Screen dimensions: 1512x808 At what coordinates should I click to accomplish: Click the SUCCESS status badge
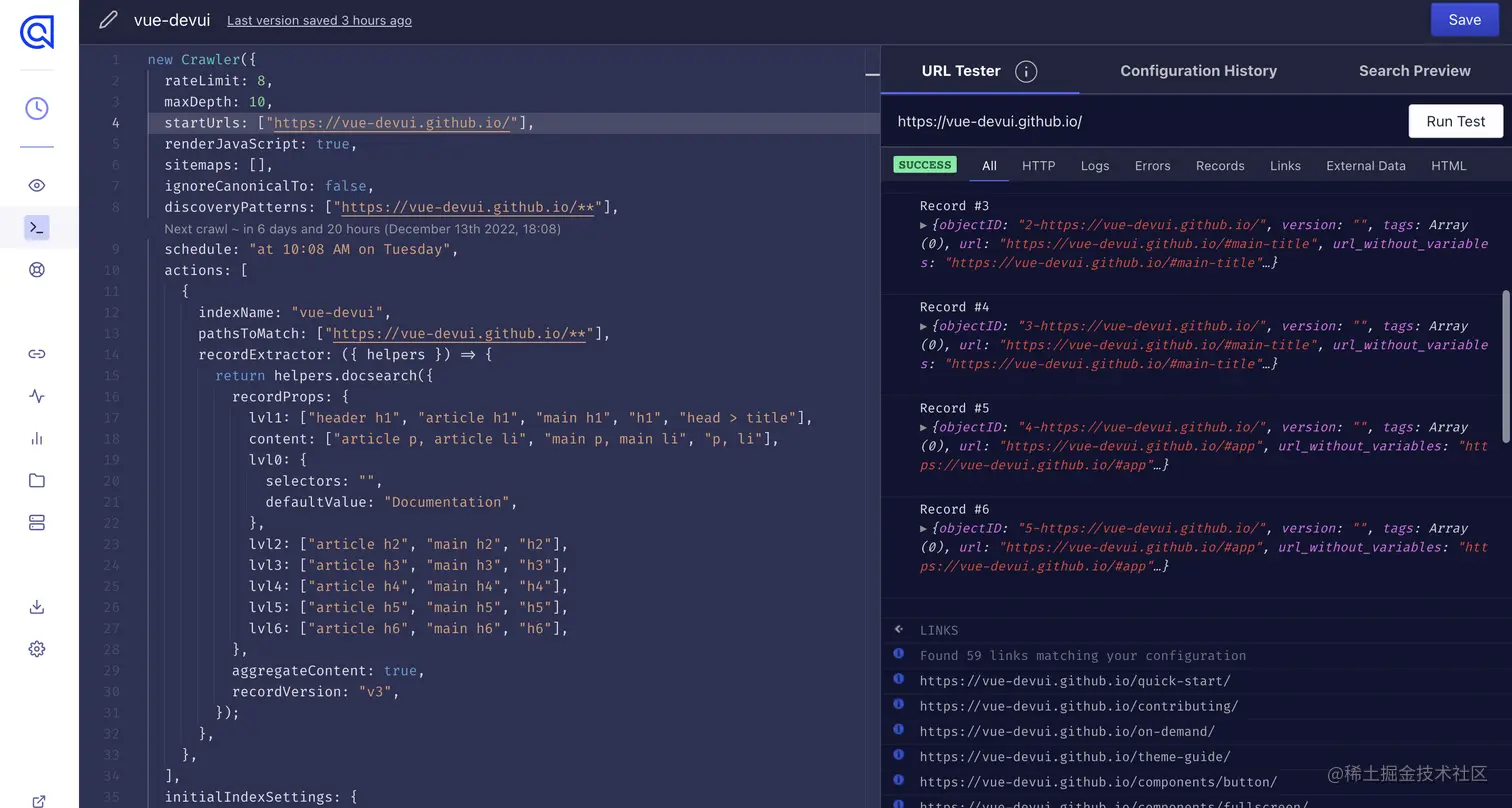coord(924,165)
